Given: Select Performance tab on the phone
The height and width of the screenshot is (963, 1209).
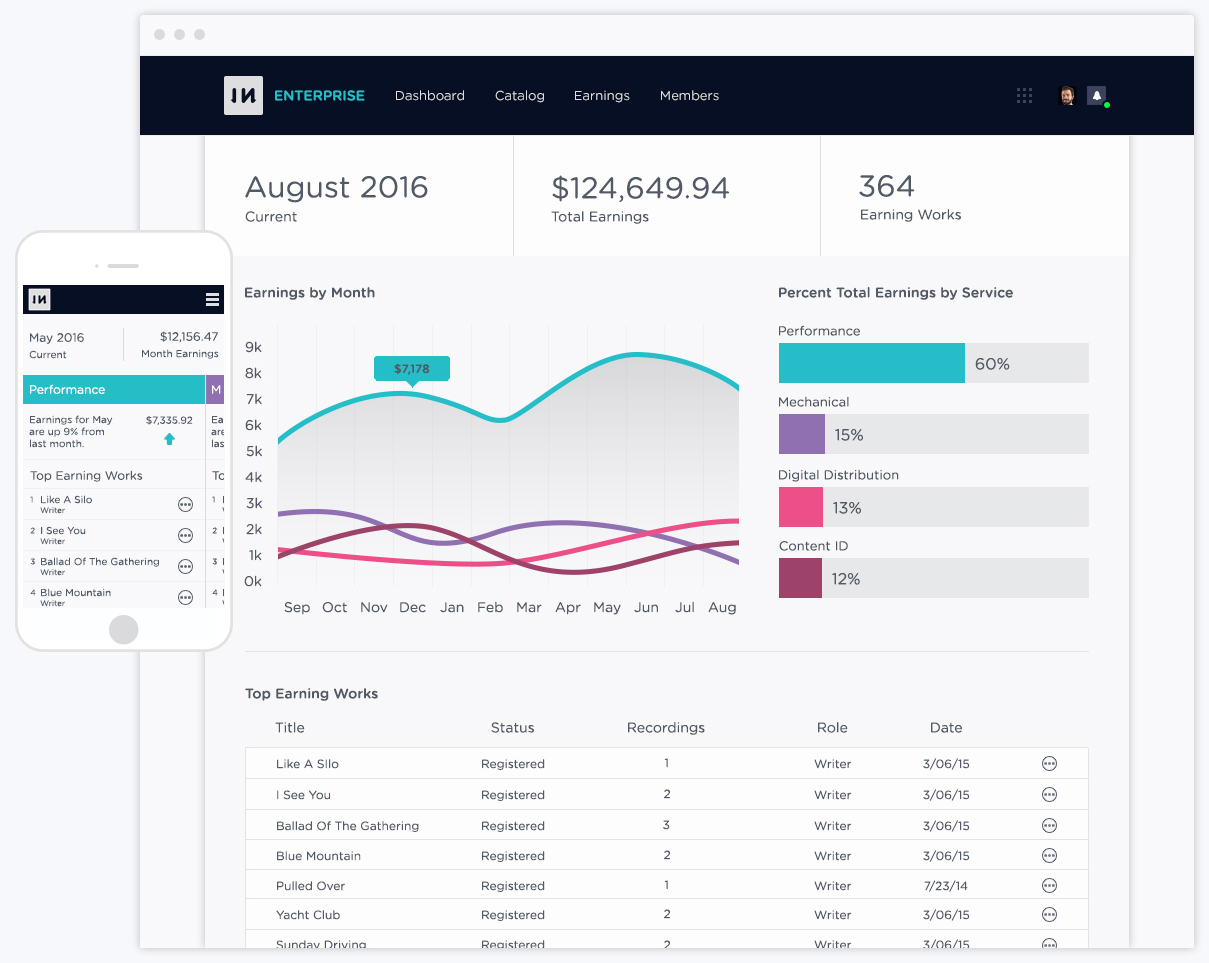Looking at the screenshot, I should [113, 390].
